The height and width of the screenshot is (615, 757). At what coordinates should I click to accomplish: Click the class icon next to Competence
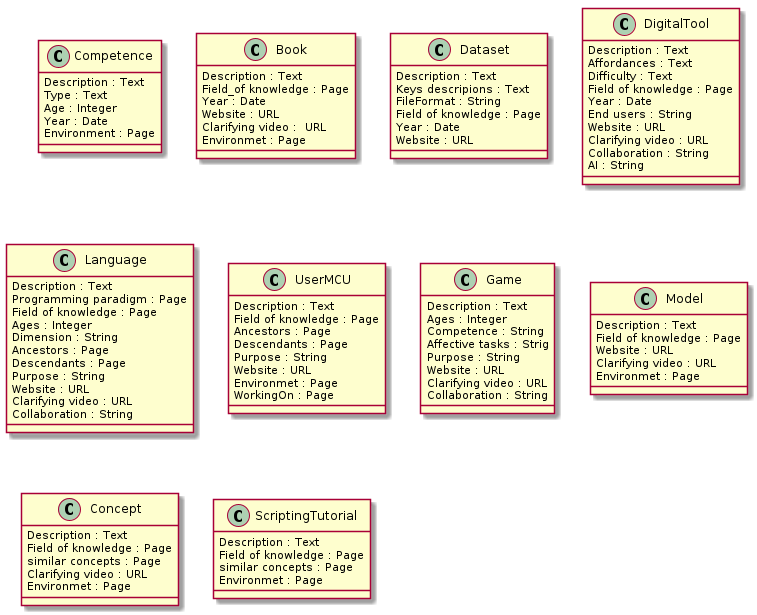point(59,56)
